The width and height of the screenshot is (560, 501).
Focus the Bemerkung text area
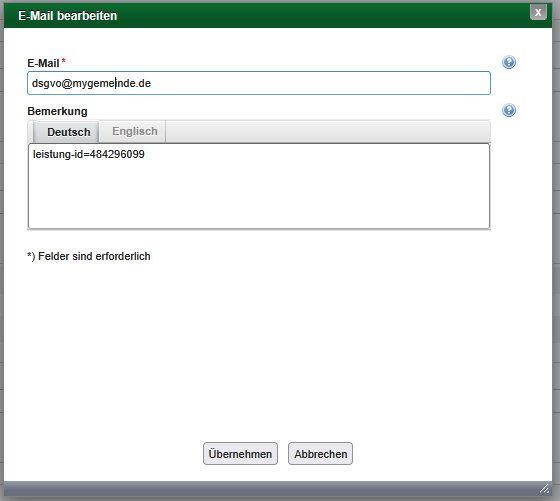259,186
